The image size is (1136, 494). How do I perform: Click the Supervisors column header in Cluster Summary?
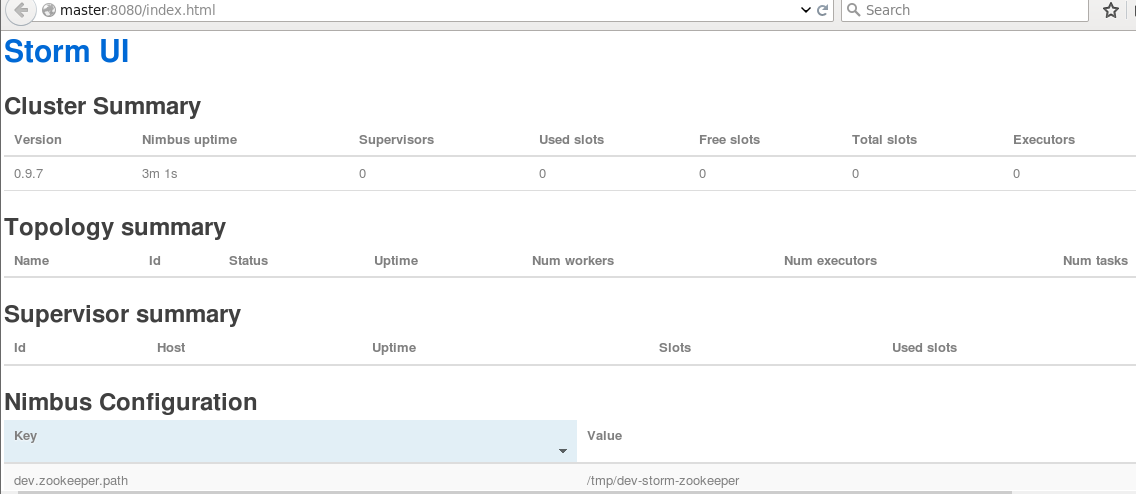[396, 140]
